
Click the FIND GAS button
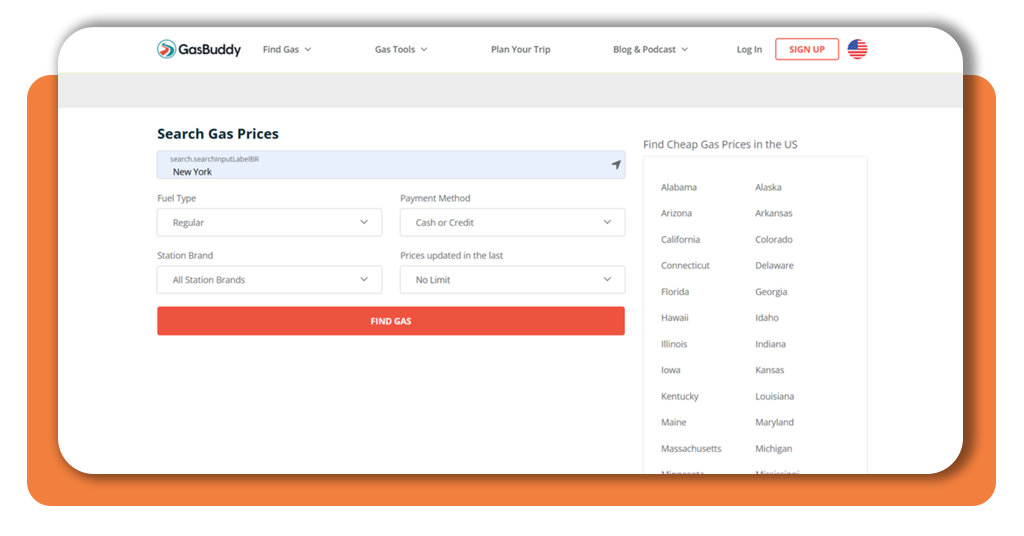[x=391, y=321]
